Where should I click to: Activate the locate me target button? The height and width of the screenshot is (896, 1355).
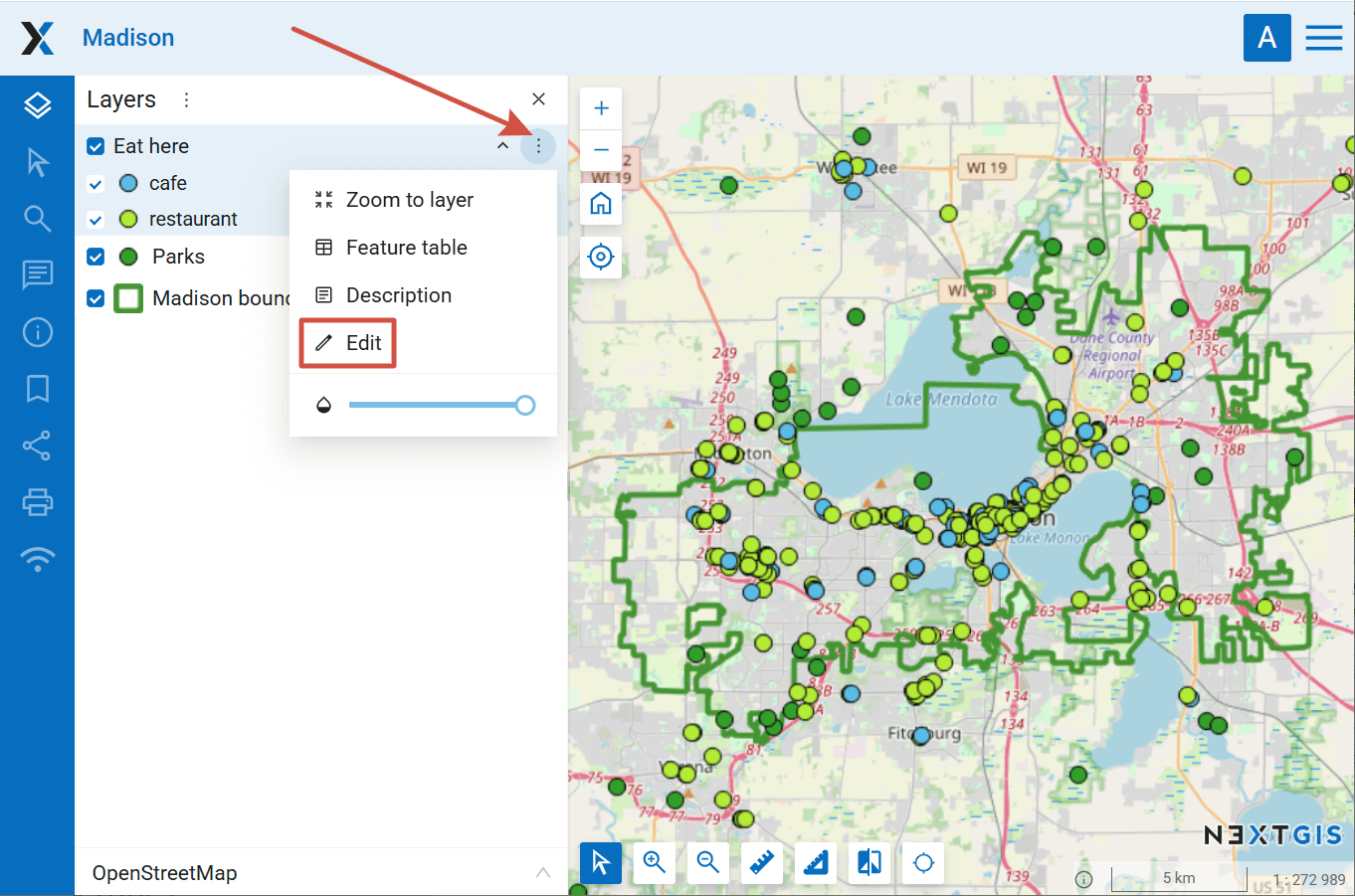tap(601, 257)
